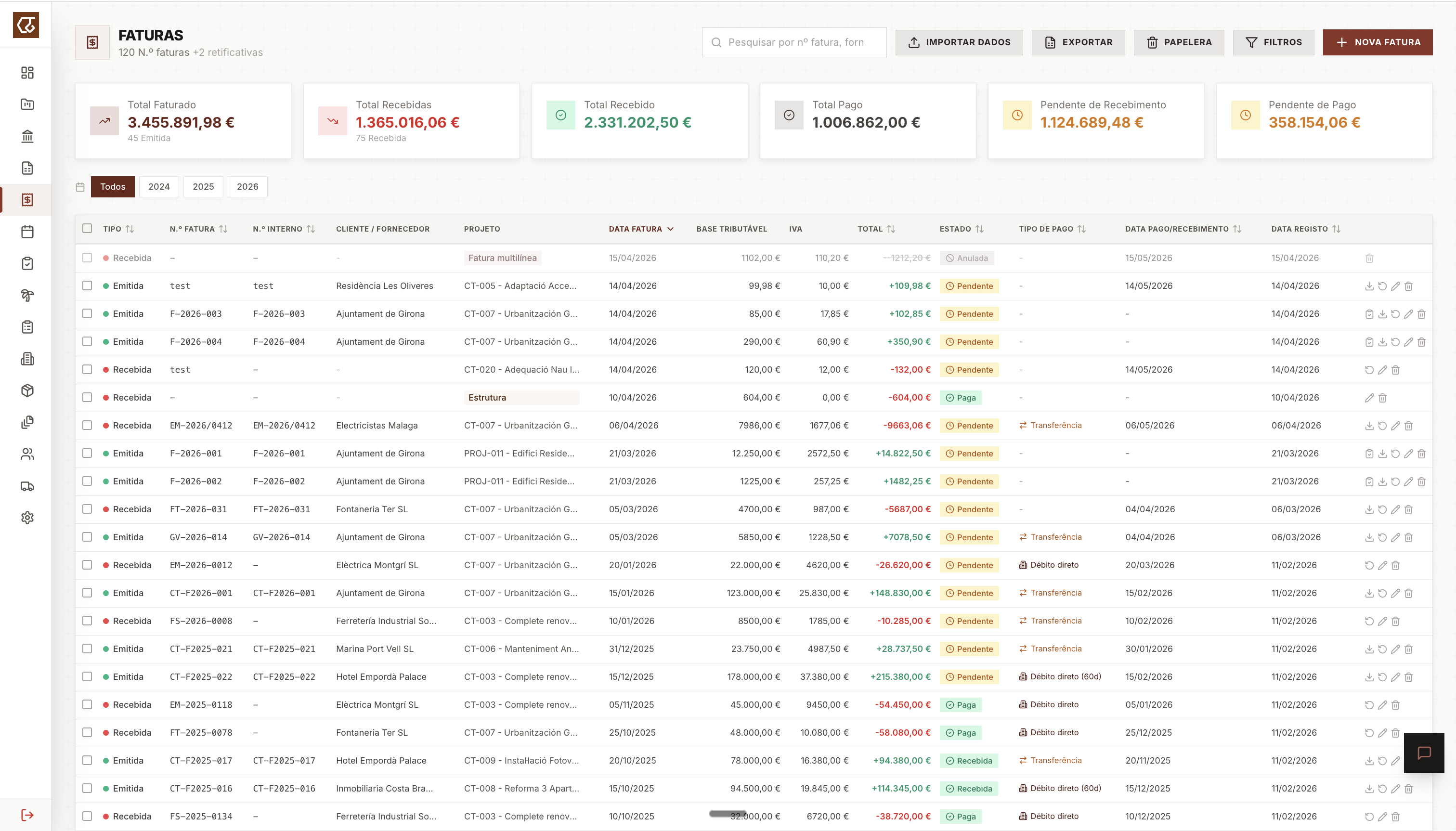The width and height of the screenshot is (1456, 831).
Task: Click the Importar Dados button
Action: click(959, 42)
